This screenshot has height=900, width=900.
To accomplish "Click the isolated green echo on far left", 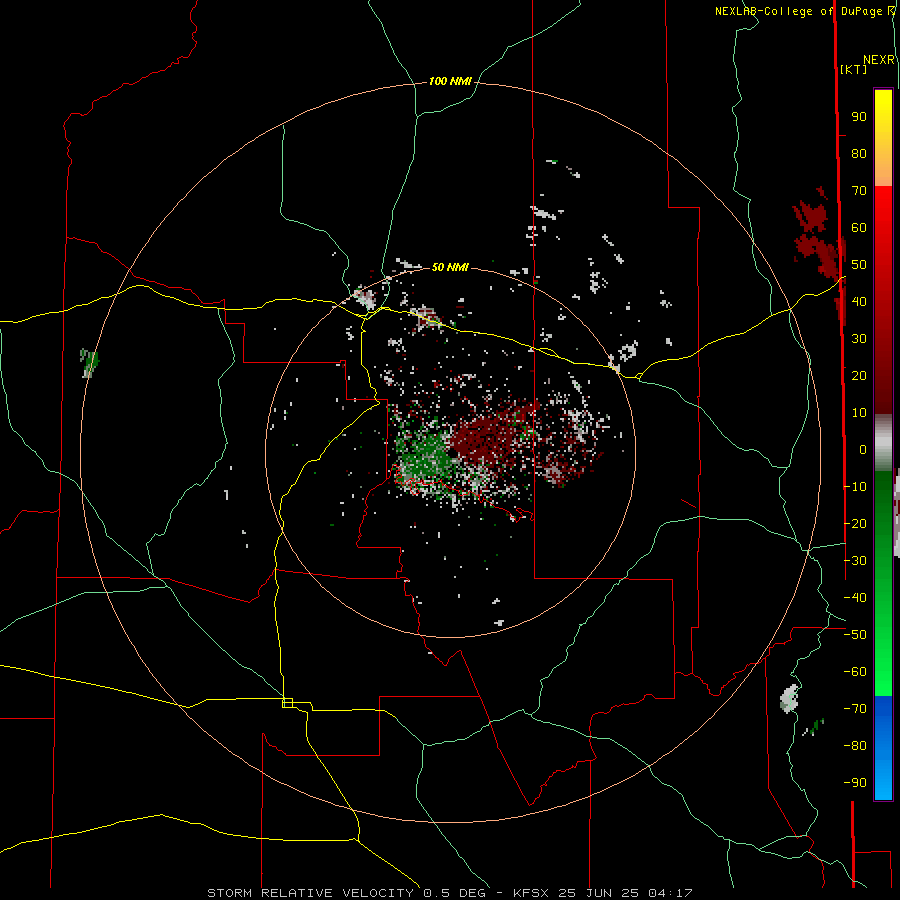I will click(90, 363).
